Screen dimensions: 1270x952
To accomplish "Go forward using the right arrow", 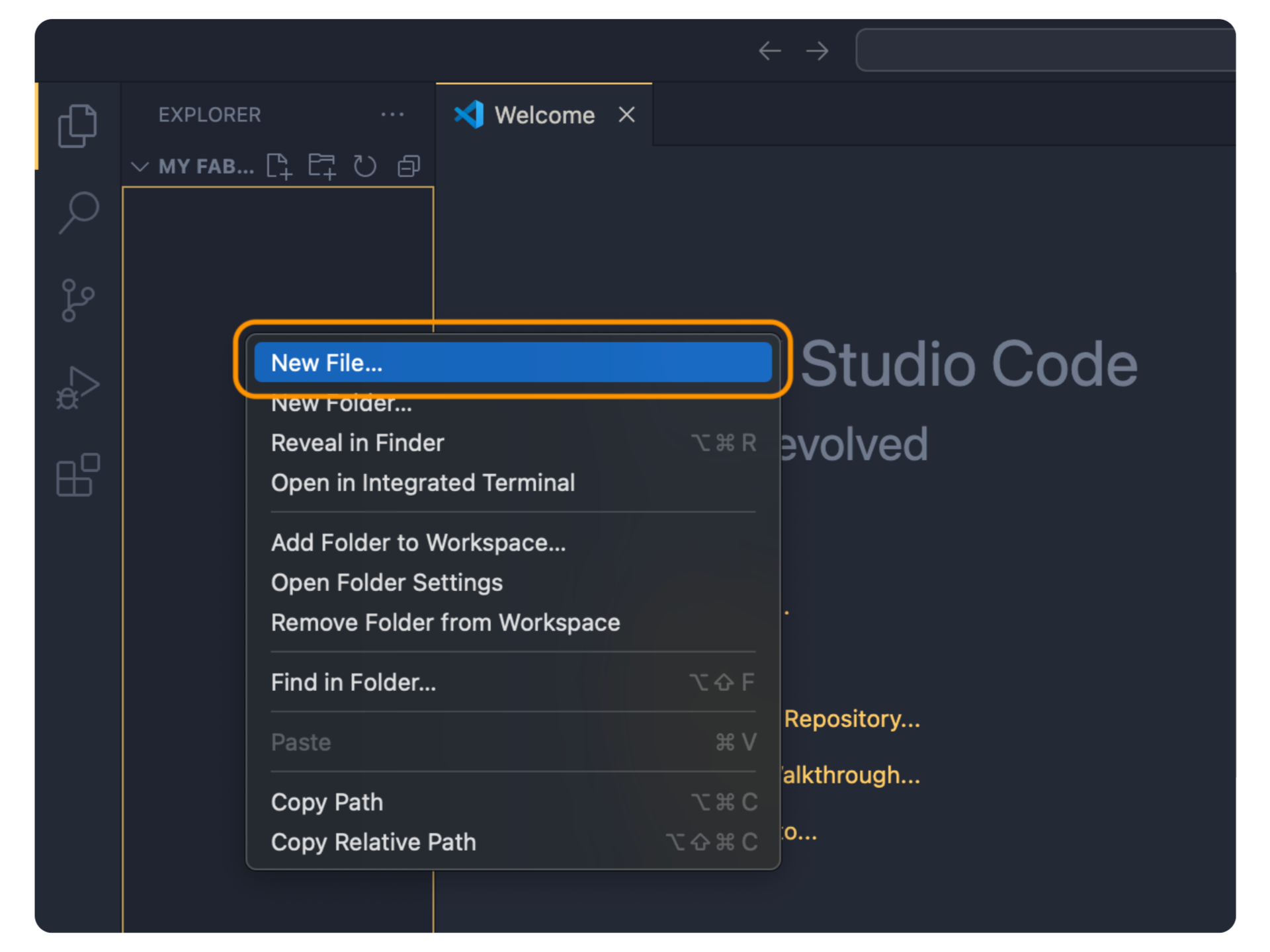I will click(818, 51).
